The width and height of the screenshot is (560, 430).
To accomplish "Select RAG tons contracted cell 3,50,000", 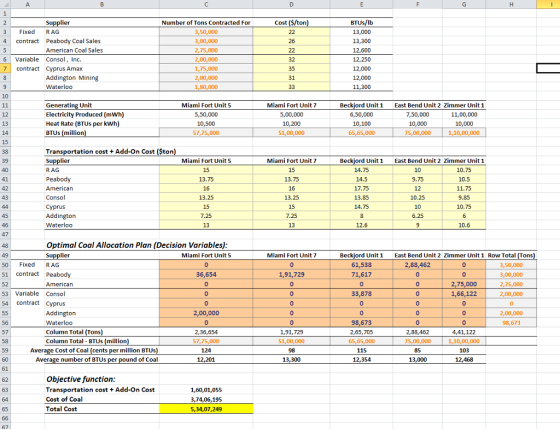I will [206, 32].
